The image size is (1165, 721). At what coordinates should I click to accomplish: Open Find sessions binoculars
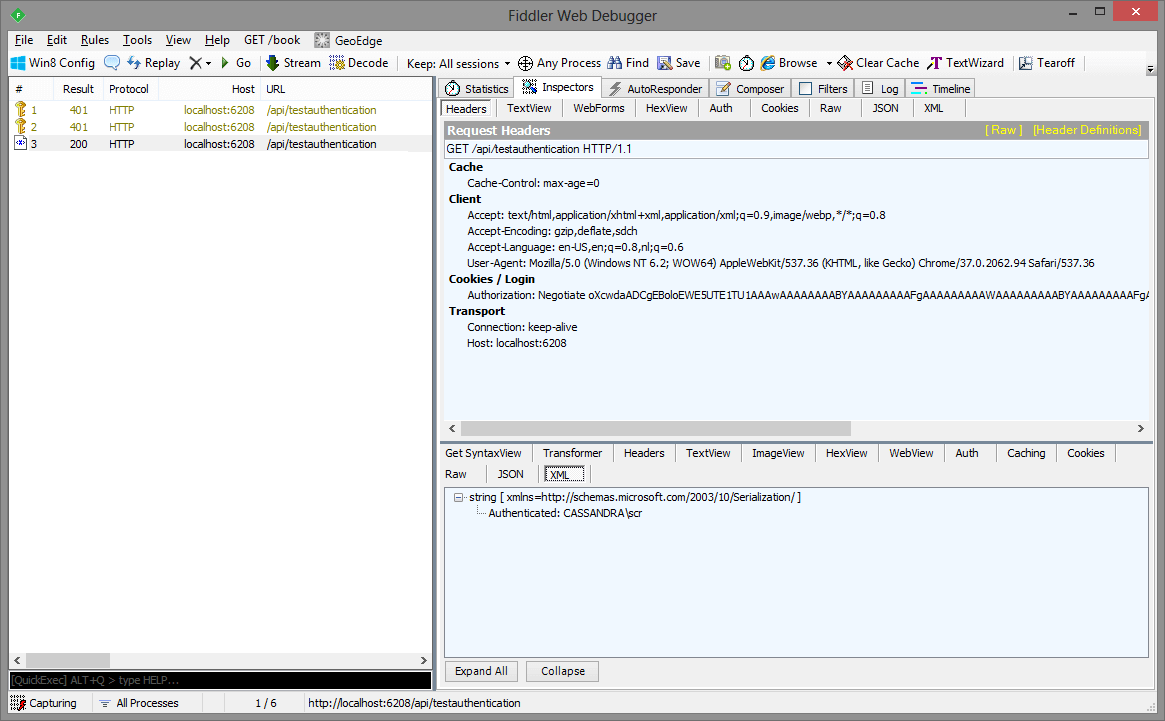pos(628,63)
